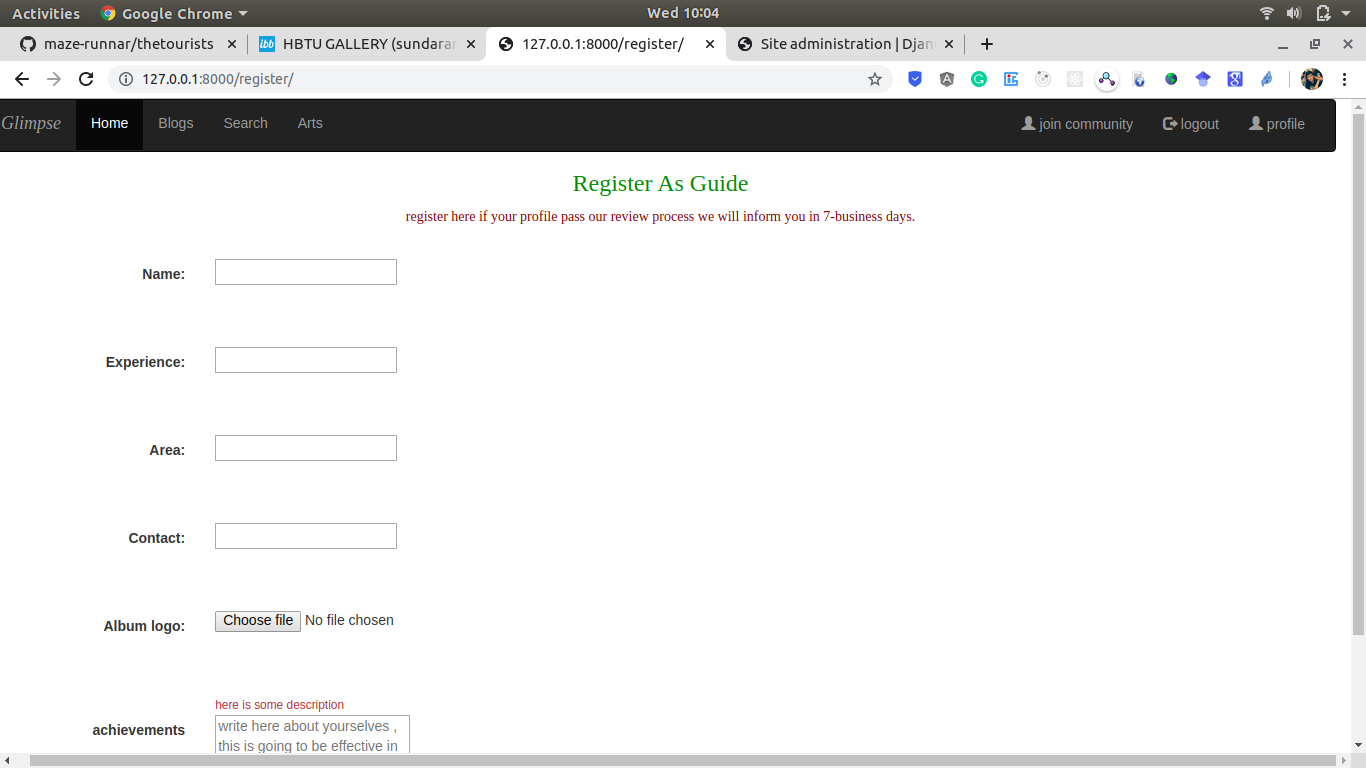Image resolution: width=1366 pixels, height=768 pixels.
Task: Open the profile icon on the navbar
Action: [1255, 123]
